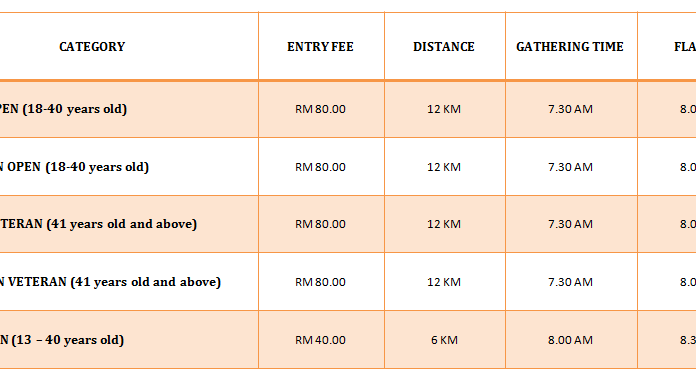The width and height of the screenshot is (696, 380).
Task: Click the 'N OPEN (18-40 years old)' cell
Action: pos(129,167)
